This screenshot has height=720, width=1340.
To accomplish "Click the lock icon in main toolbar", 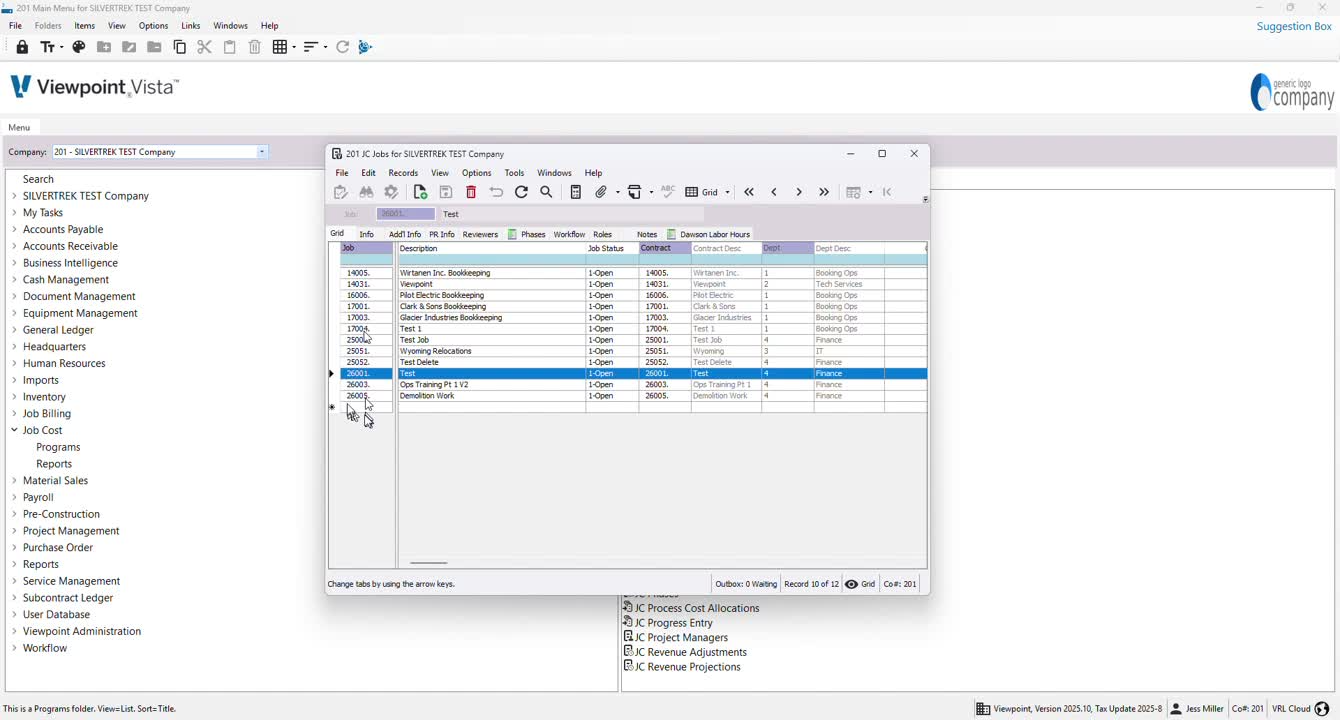I will (22, 47).
